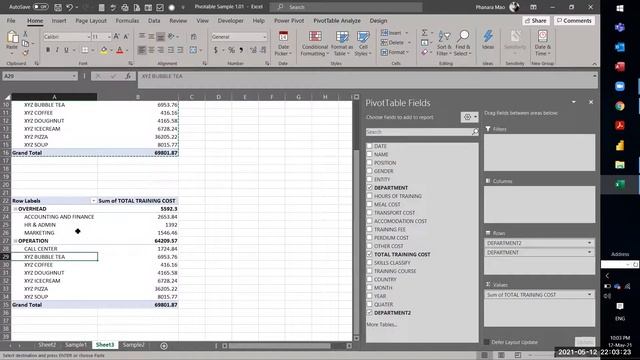Click the Save icon in title bar

tap(58, 7)
